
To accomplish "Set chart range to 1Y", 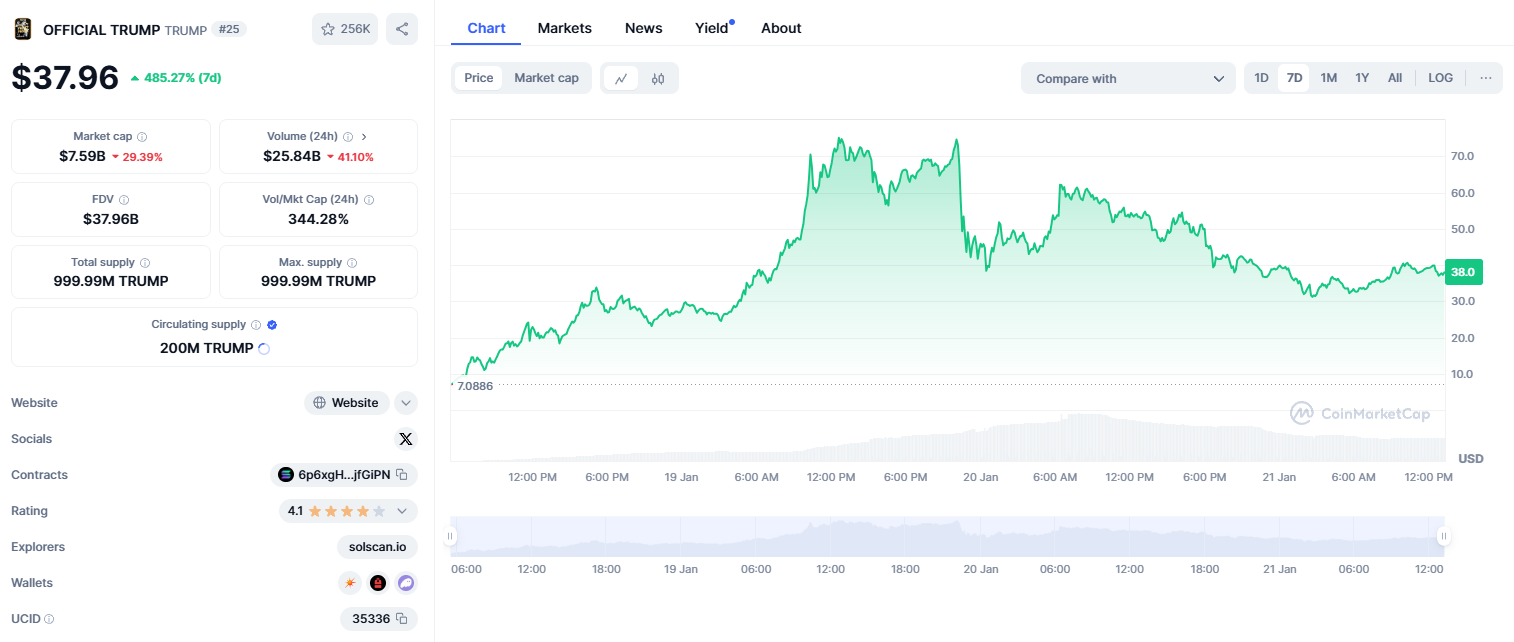I will [1362, 78].
